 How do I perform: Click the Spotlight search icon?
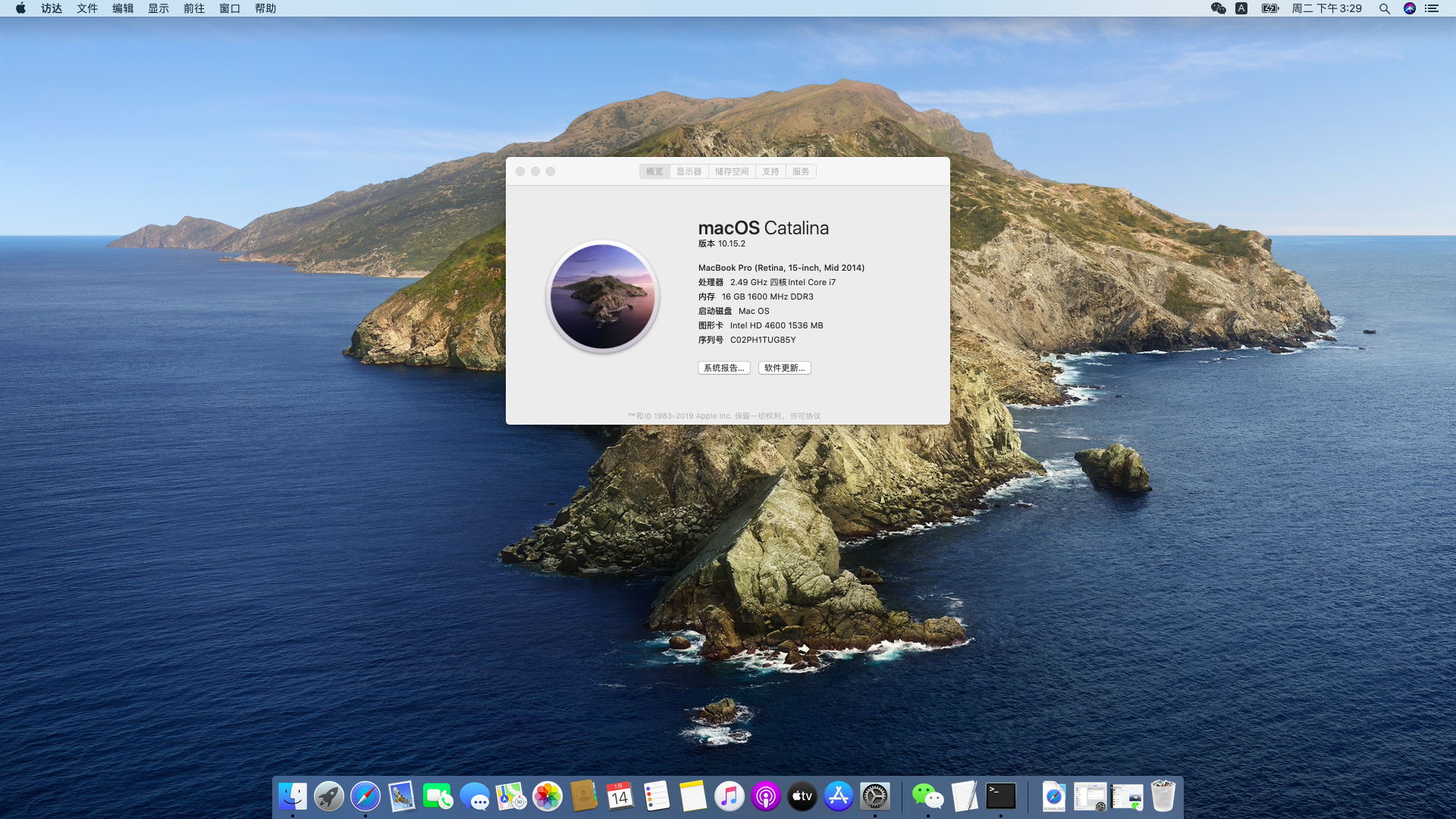(x=1384, y=8)
